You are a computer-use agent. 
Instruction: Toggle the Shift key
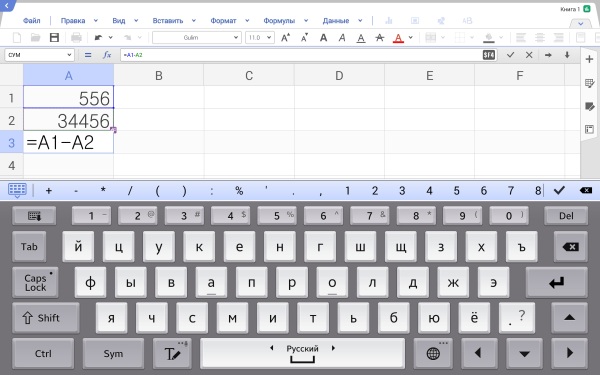(x=46, y=318)
